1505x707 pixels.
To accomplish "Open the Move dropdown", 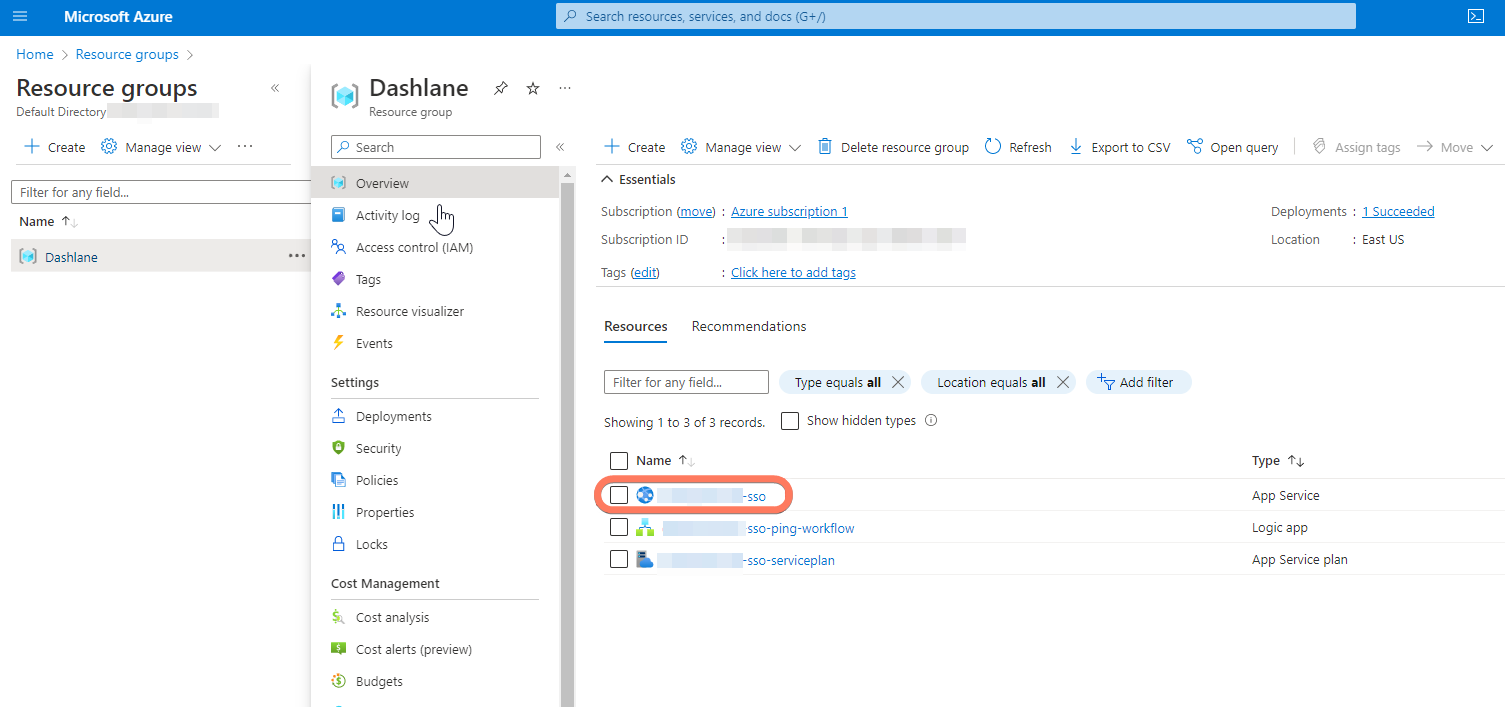I will (x=1455, y=147).
